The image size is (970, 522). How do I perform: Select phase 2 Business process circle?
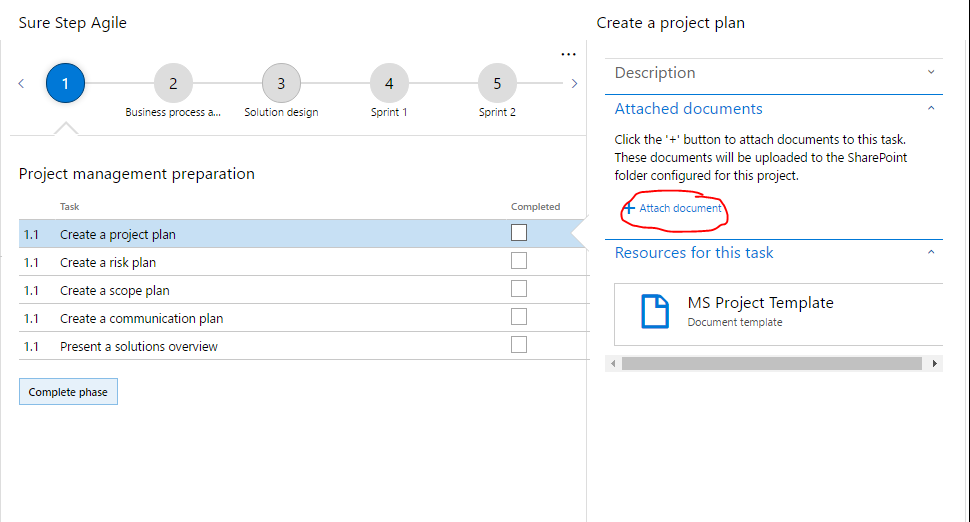point(173,84)
